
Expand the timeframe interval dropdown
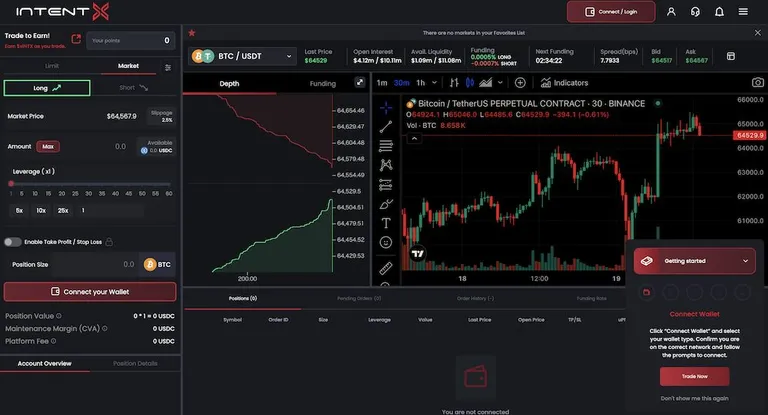coord(434,83)
